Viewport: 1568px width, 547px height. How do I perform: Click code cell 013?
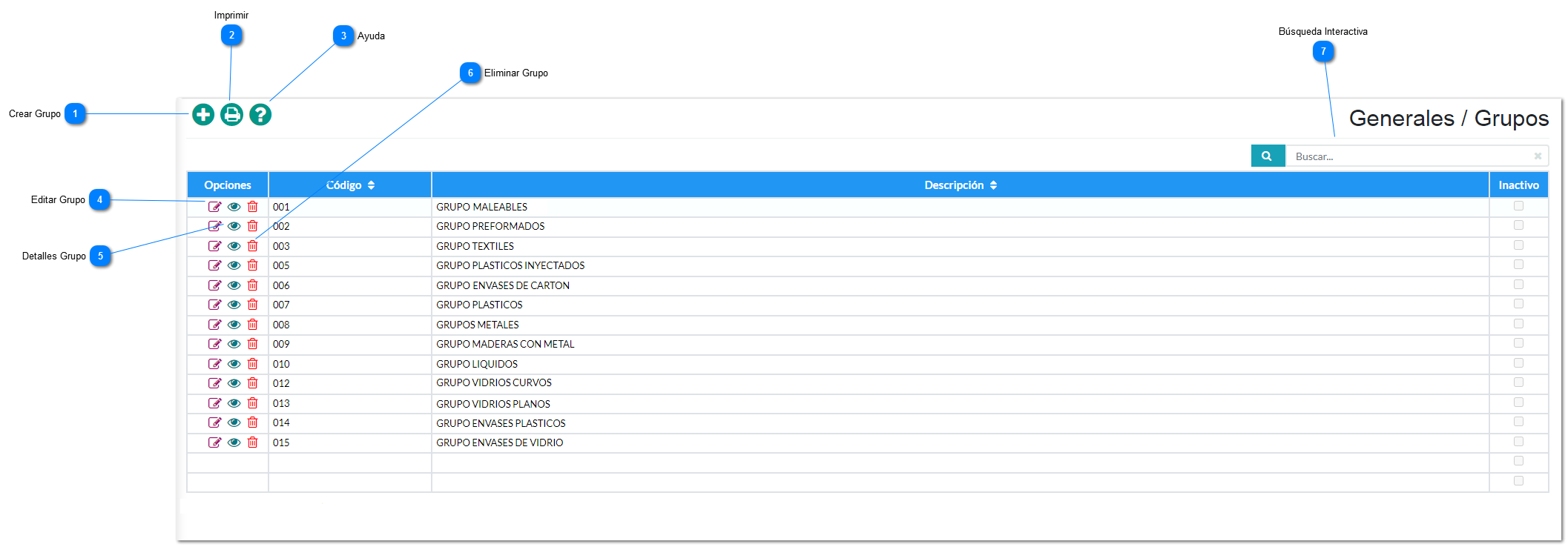[350, 403]
